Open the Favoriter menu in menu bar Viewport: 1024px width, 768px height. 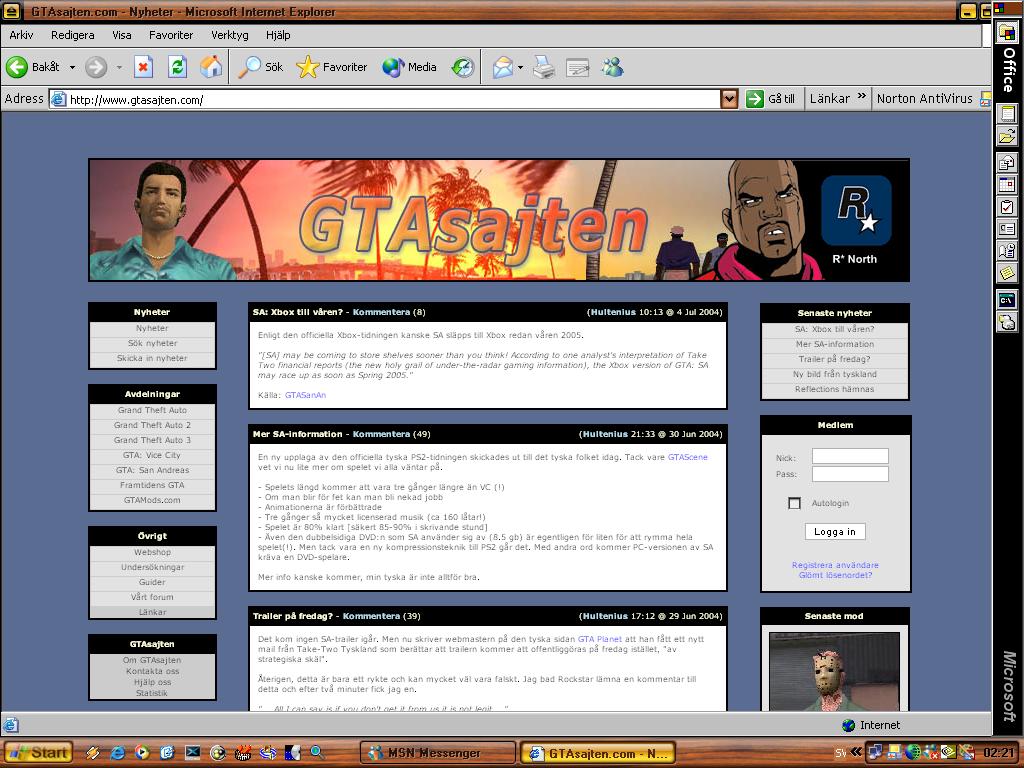coord(171,35)
